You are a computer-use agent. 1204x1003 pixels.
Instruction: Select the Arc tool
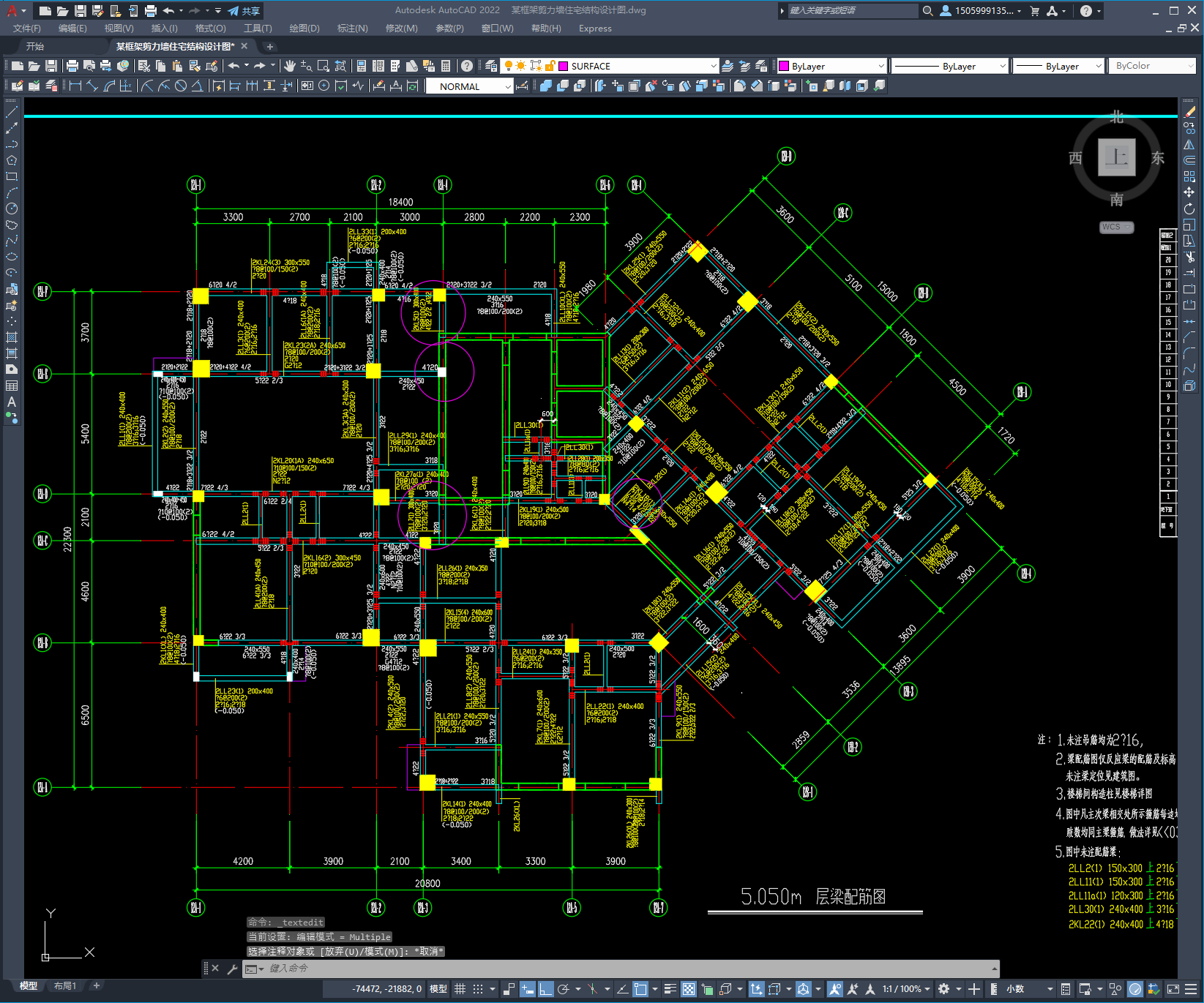point(12,192)
